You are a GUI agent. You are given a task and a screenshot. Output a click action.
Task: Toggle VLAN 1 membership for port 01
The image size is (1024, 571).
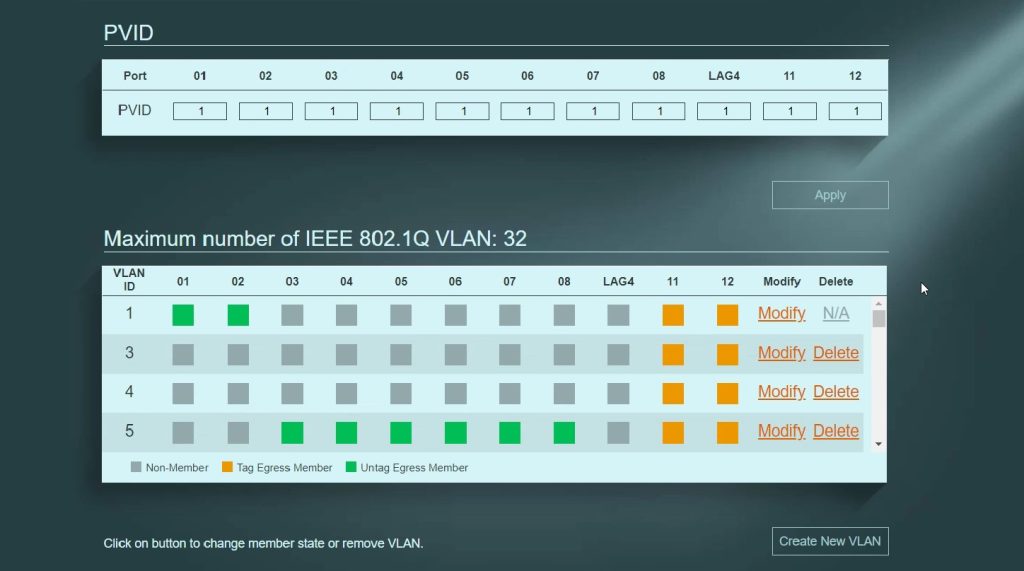coord(183,315)
